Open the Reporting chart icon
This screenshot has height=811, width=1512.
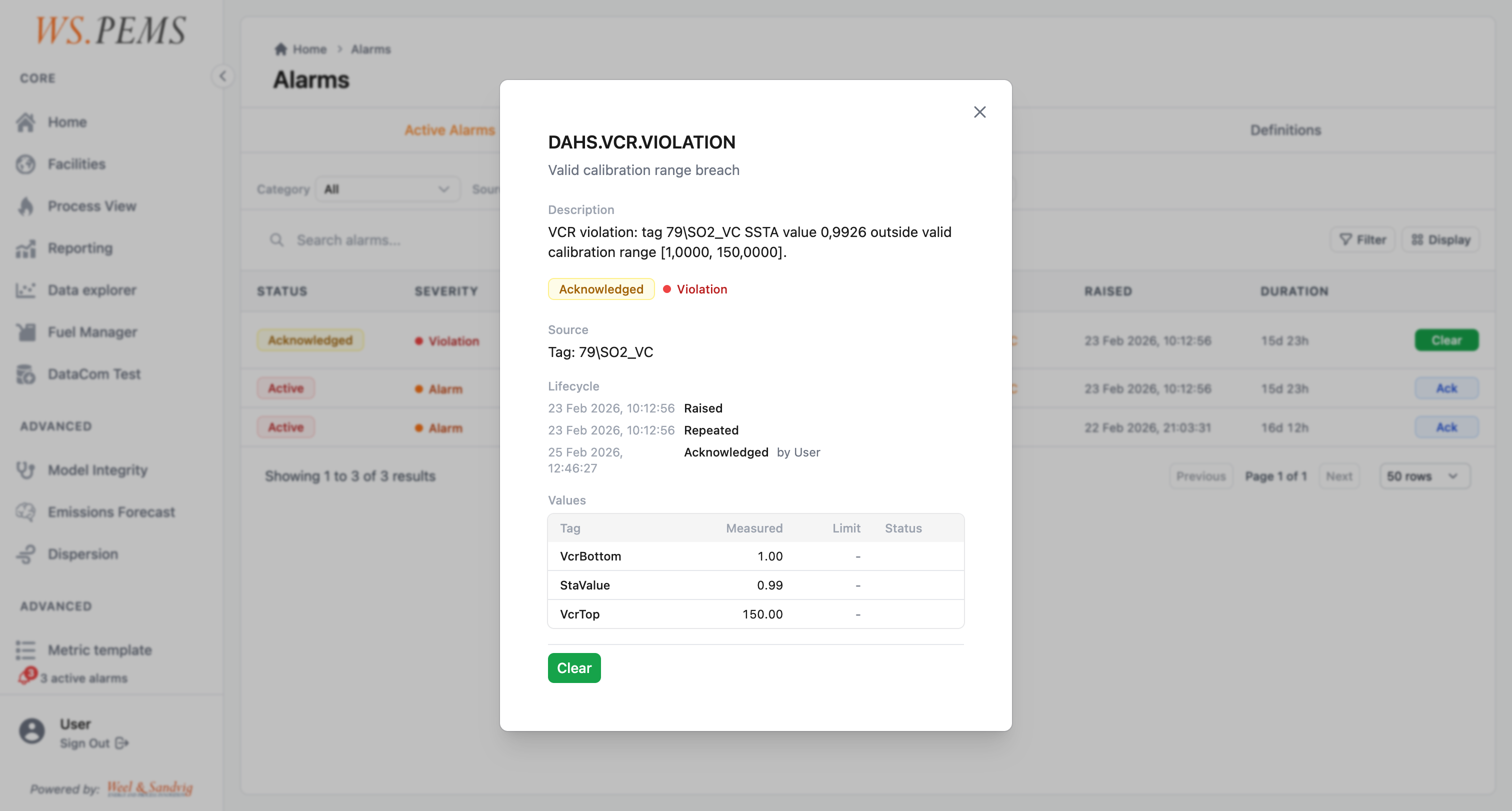click(x=25, y=248)
